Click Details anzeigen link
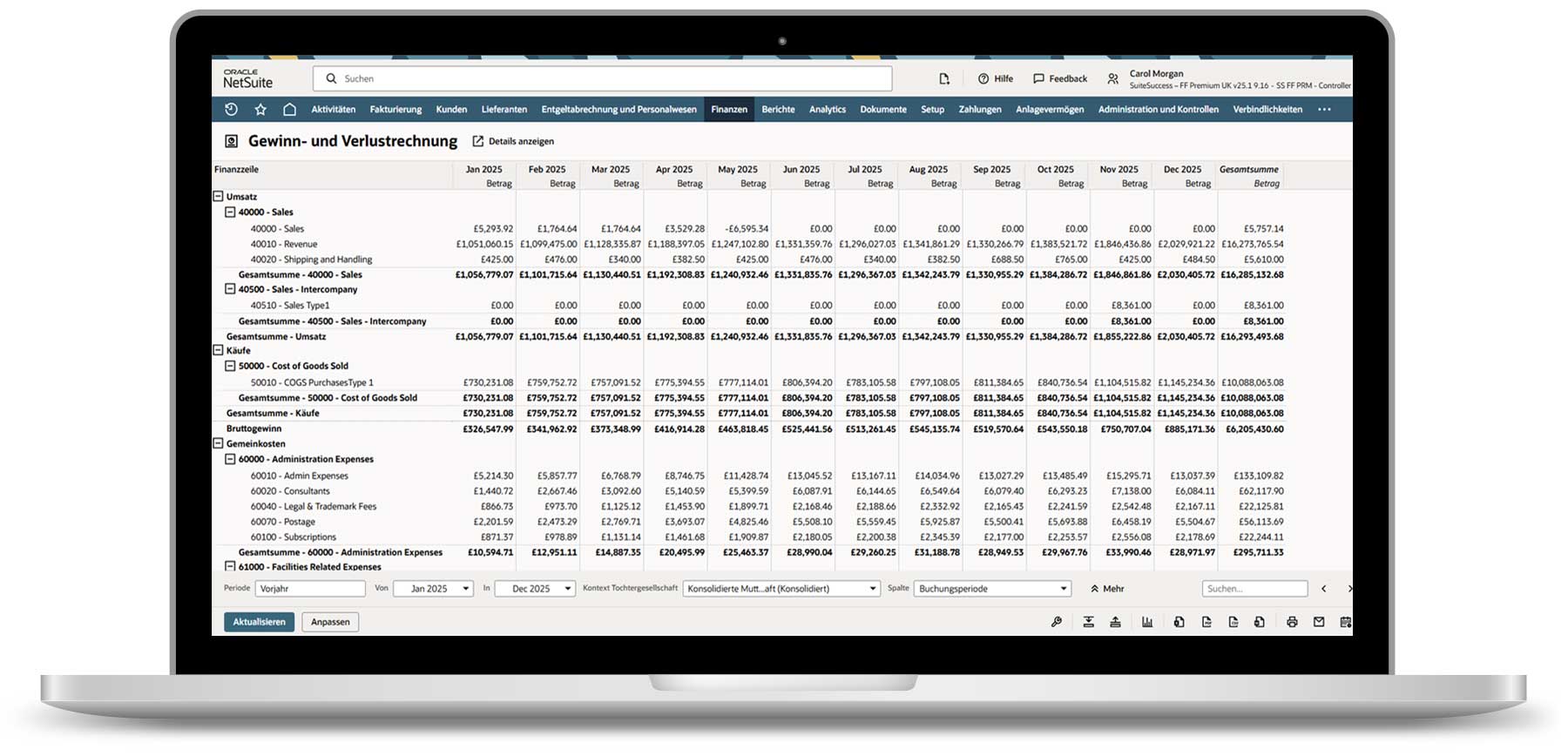 513,141
